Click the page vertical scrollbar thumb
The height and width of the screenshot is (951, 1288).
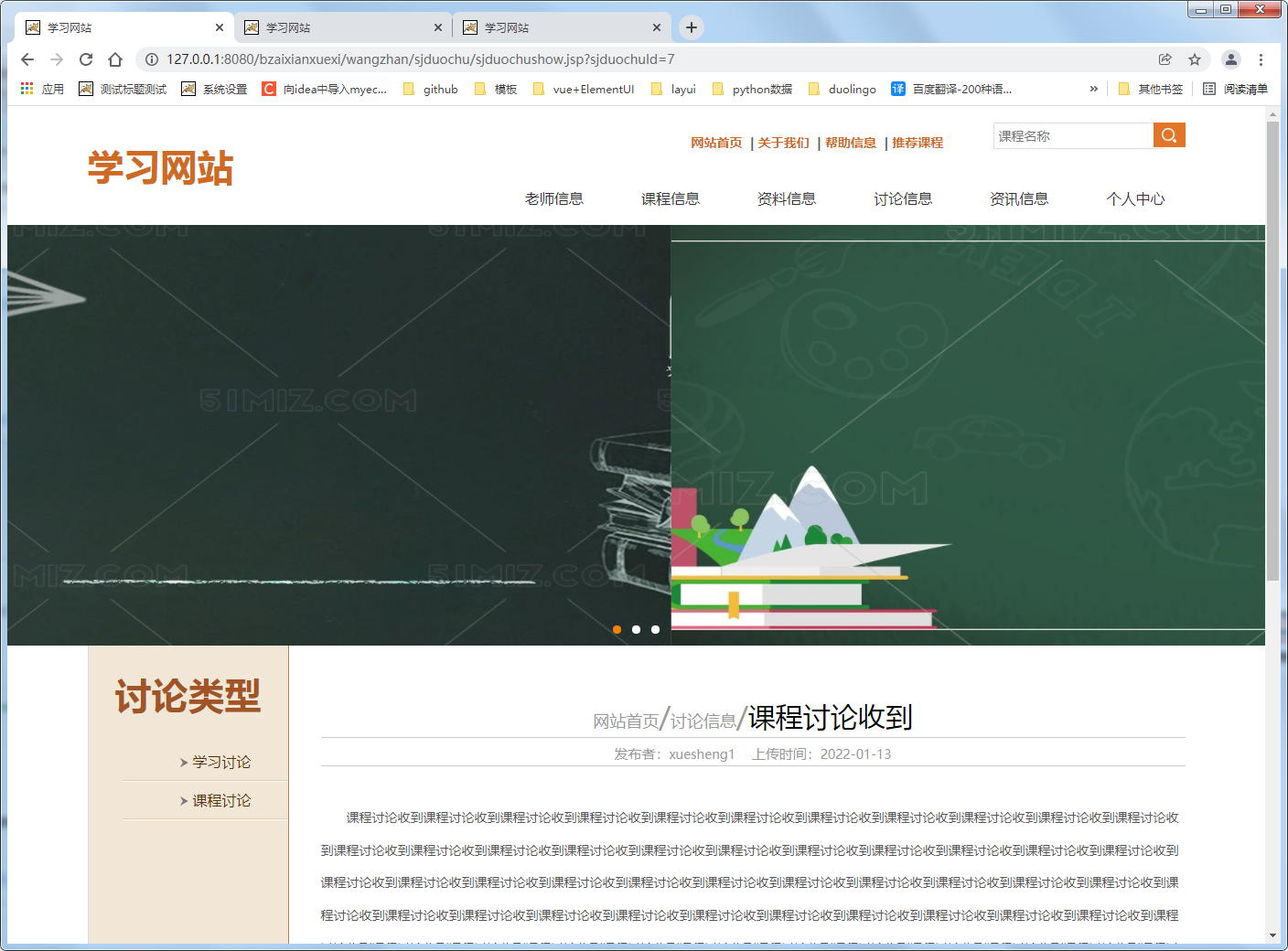1272,351
